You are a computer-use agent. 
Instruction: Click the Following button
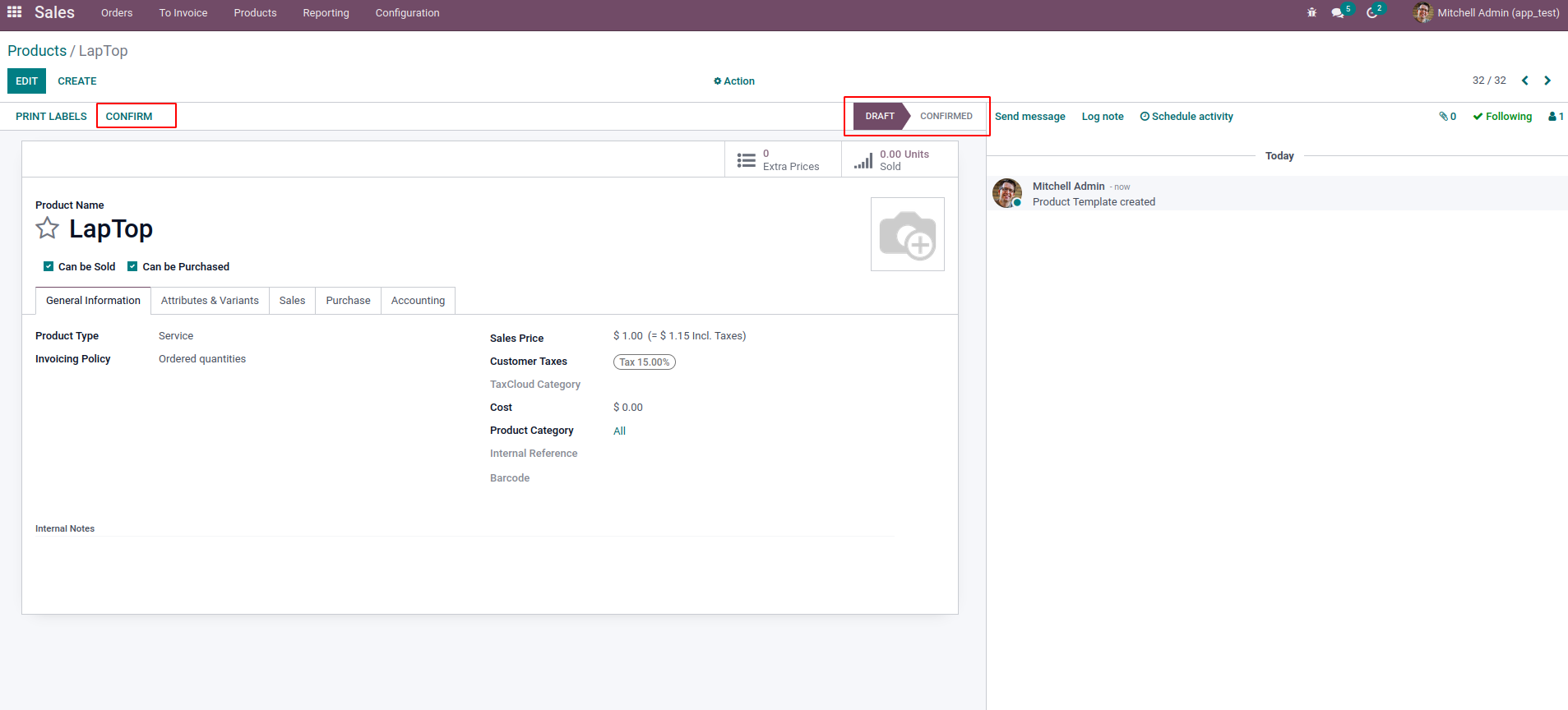tap(1502, 117)
